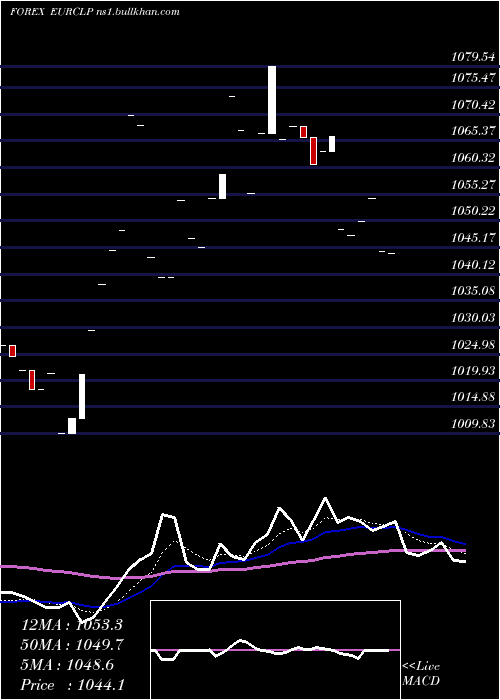Click the 1009.83 price level label

coord(473,423)
